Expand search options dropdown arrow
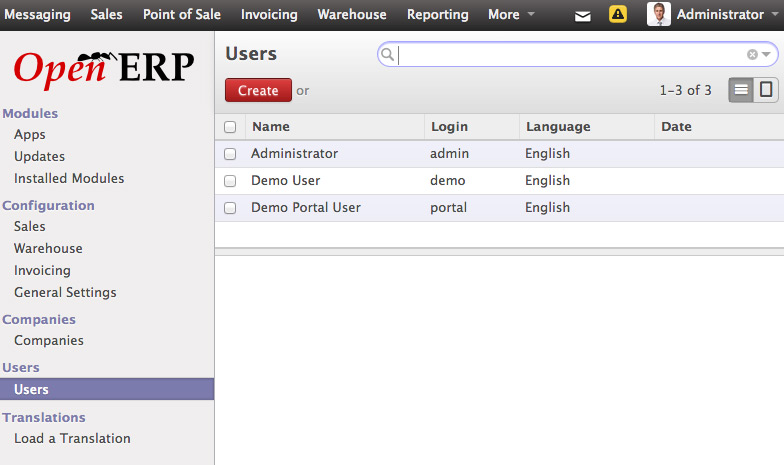Image resolution: width=784 pixels, height=465 pixels. click(766, 55)
